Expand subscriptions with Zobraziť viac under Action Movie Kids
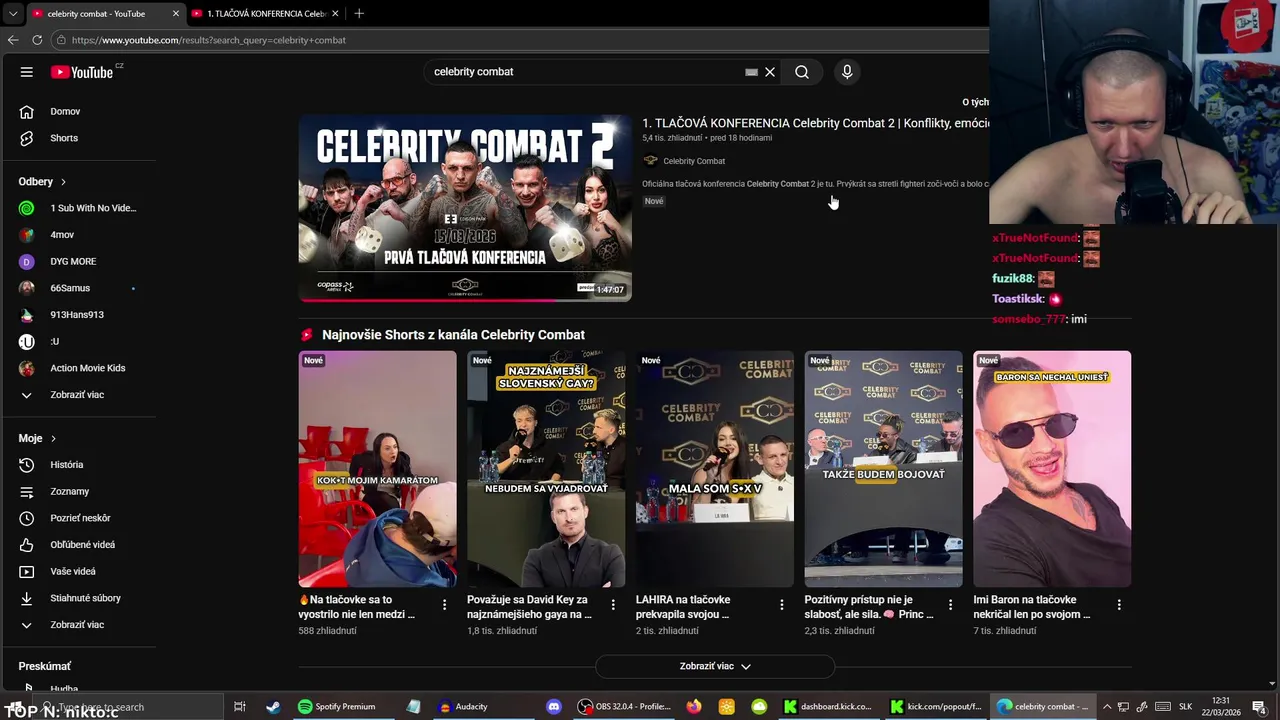1280x720 pixels. (78, 395)
